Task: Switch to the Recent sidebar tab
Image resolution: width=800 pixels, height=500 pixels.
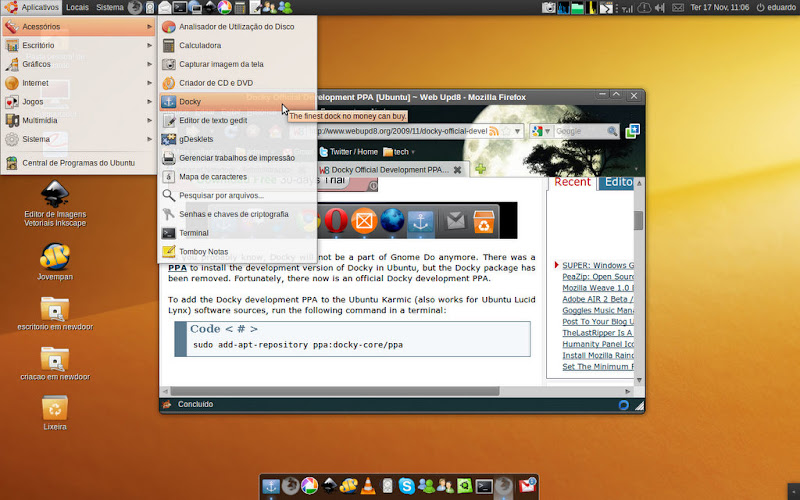Action: point(572,182)
